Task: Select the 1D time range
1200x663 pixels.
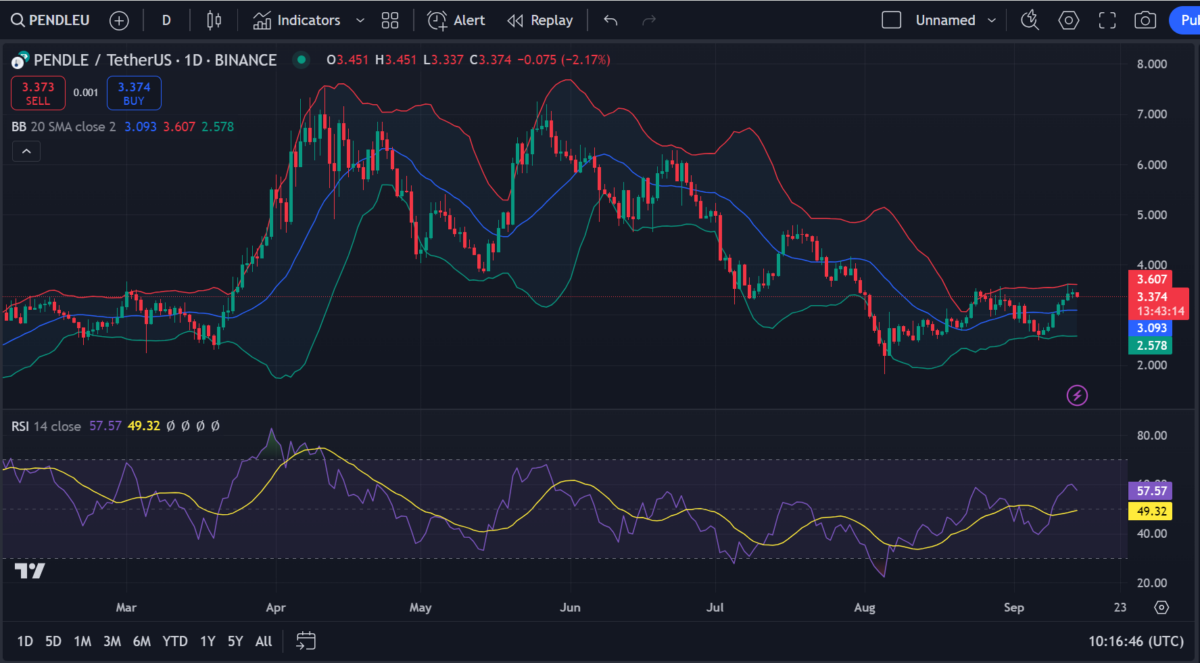Action: 25,640
